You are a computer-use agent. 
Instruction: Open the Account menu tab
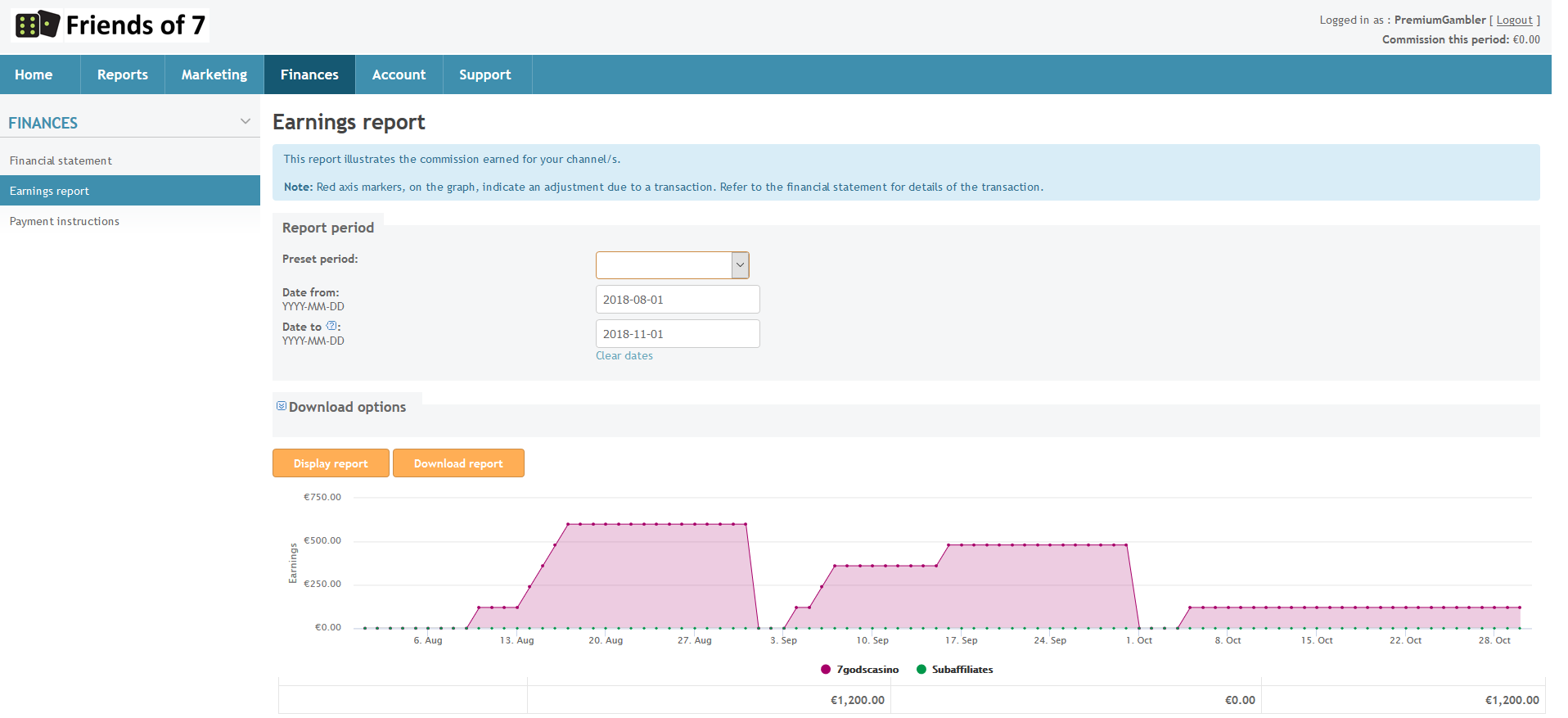click(x=399, y=75)
